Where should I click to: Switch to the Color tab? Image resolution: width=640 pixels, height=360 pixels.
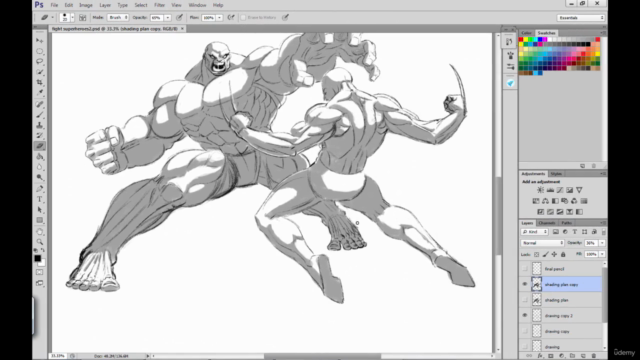[527, 33]
